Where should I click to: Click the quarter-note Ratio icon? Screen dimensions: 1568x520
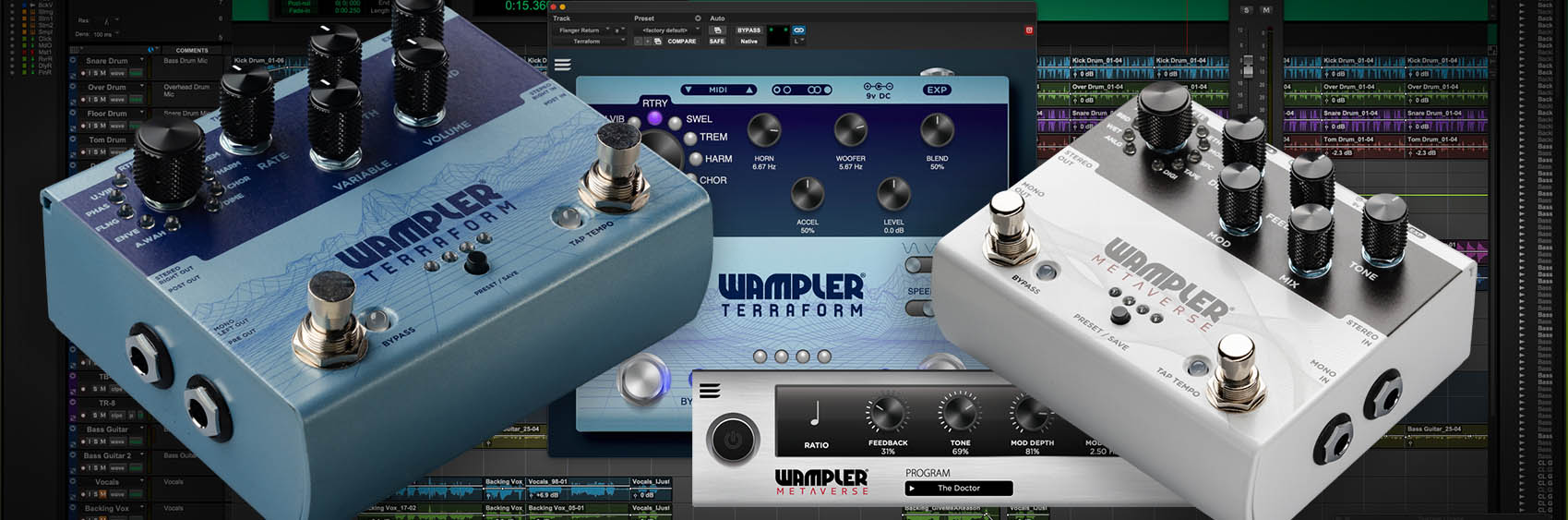[815, 413]
